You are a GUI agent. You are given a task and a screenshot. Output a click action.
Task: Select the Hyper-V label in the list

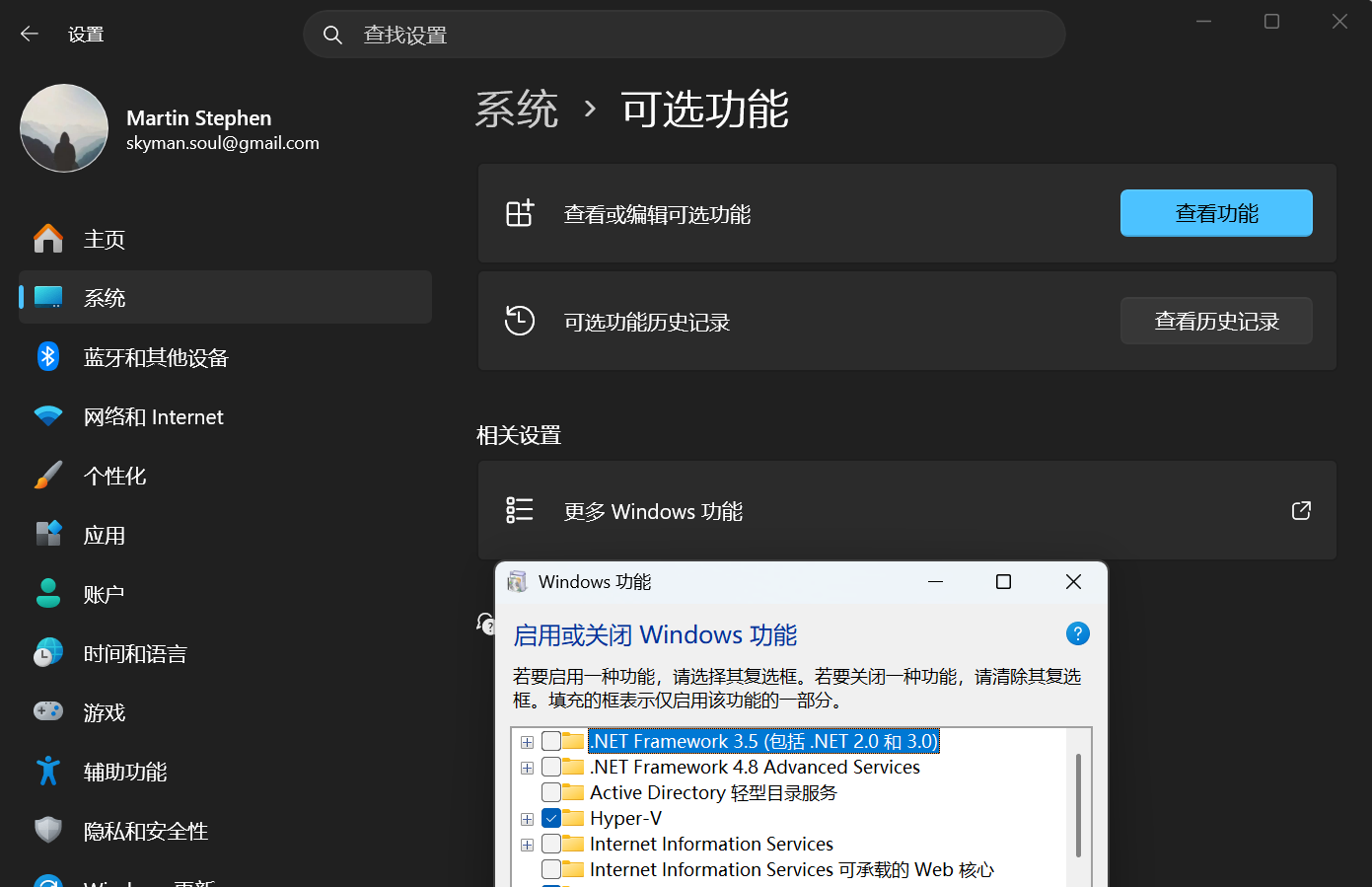tap(625, 818)
